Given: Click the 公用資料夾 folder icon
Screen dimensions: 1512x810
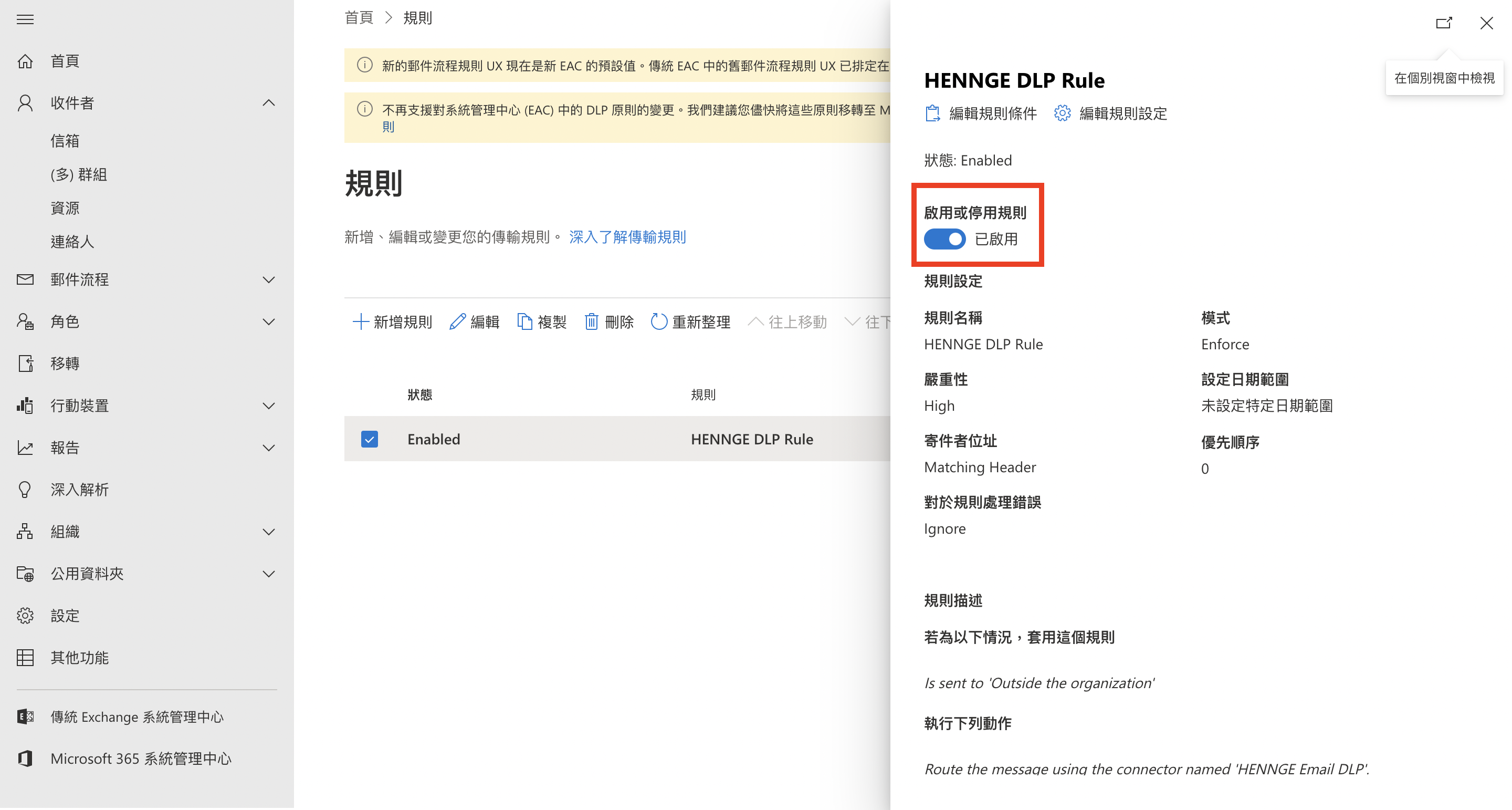Looking at the screenshot, I should pos(25,573).
